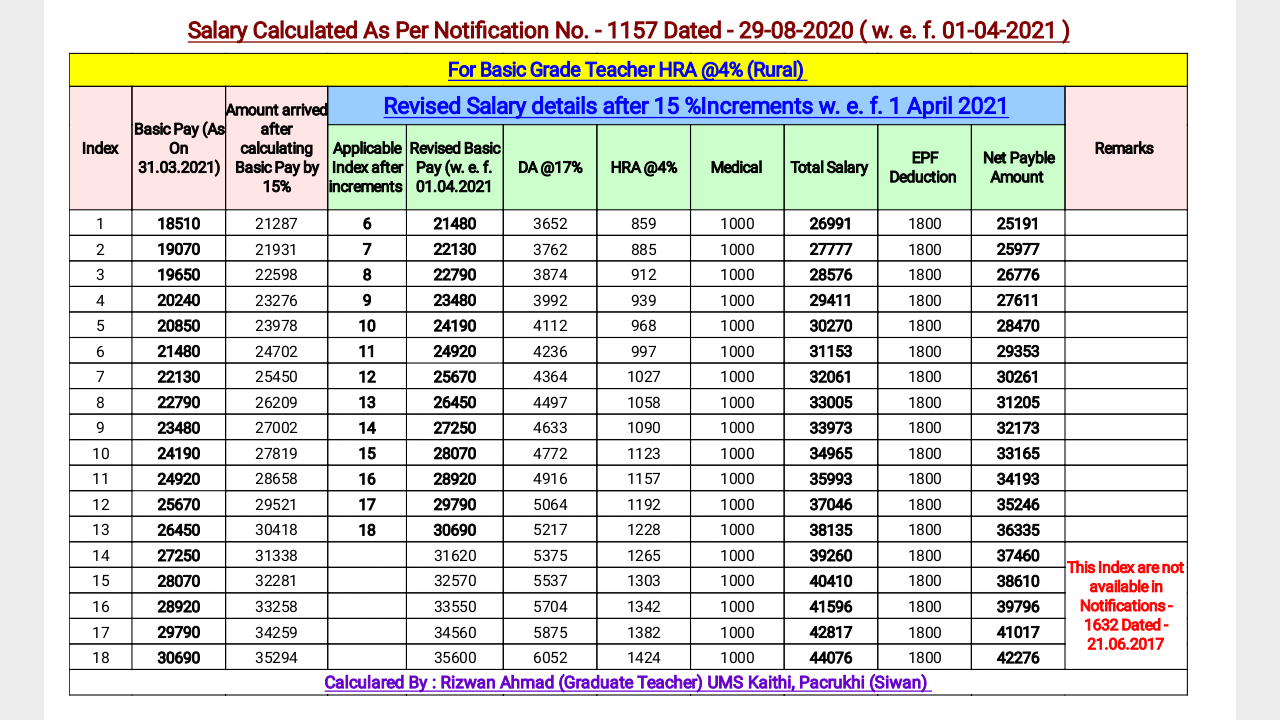1280x720 pixels.
Task: Select the net payable cell '35246'
Action: click(1018, 504)
